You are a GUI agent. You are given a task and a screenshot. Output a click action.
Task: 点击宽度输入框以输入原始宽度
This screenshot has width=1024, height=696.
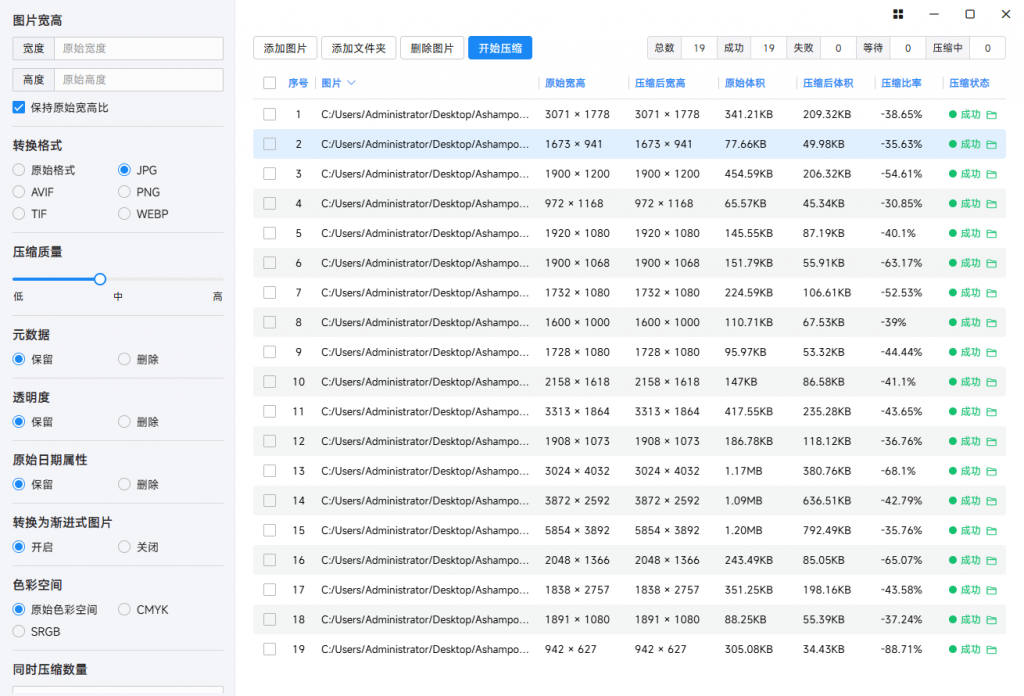click(x=140, y=48)
